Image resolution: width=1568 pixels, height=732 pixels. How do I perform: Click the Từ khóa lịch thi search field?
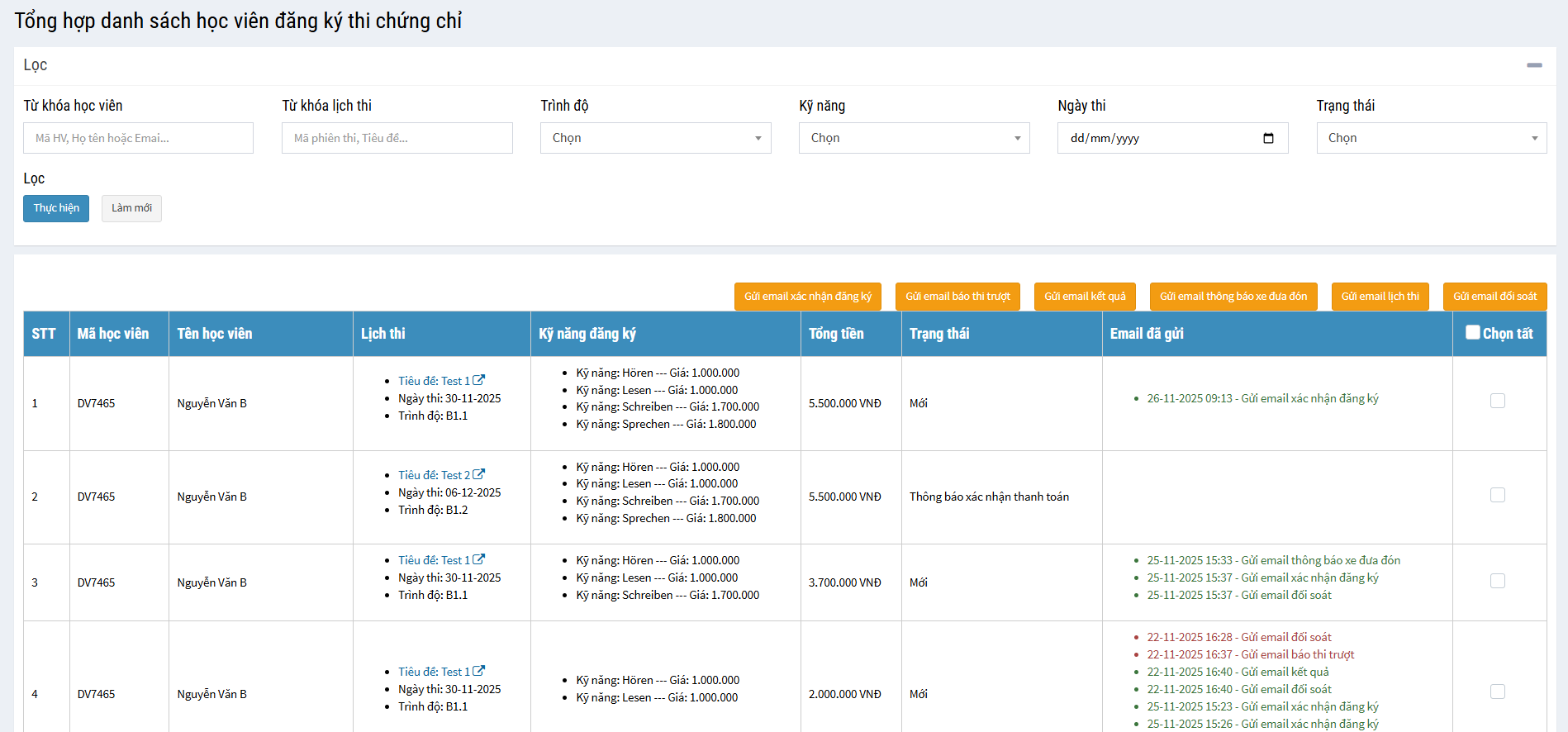(397, 138)
